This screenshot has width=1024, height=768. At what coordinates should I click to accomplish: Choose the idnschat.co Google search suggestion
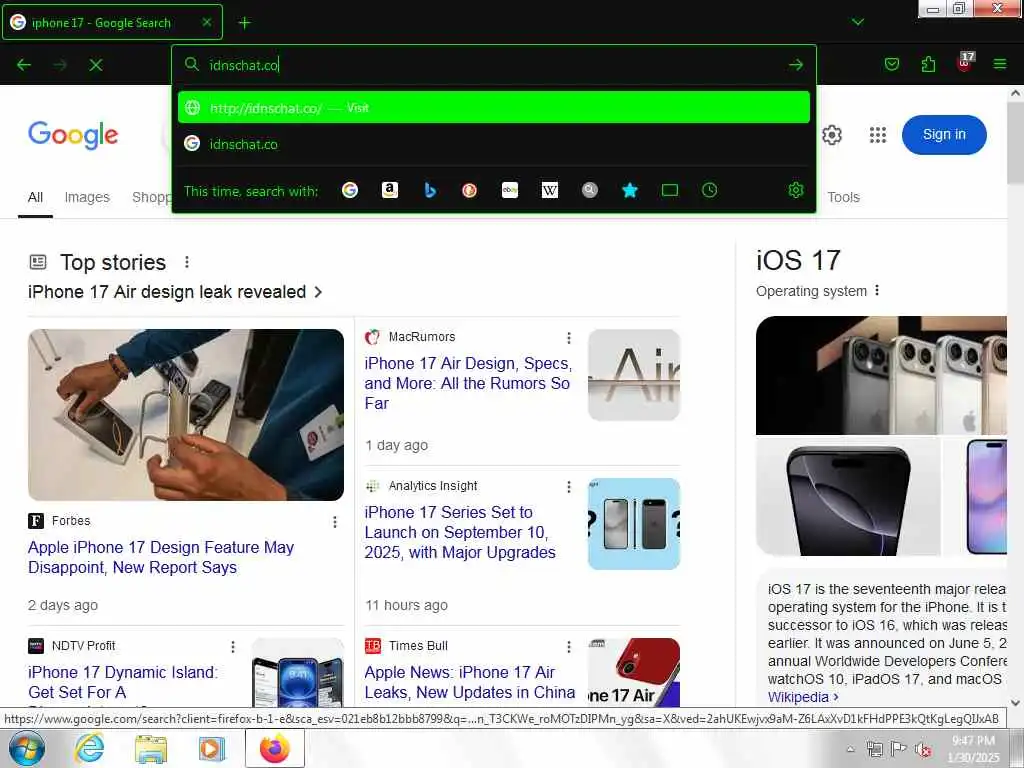[494, 144]
